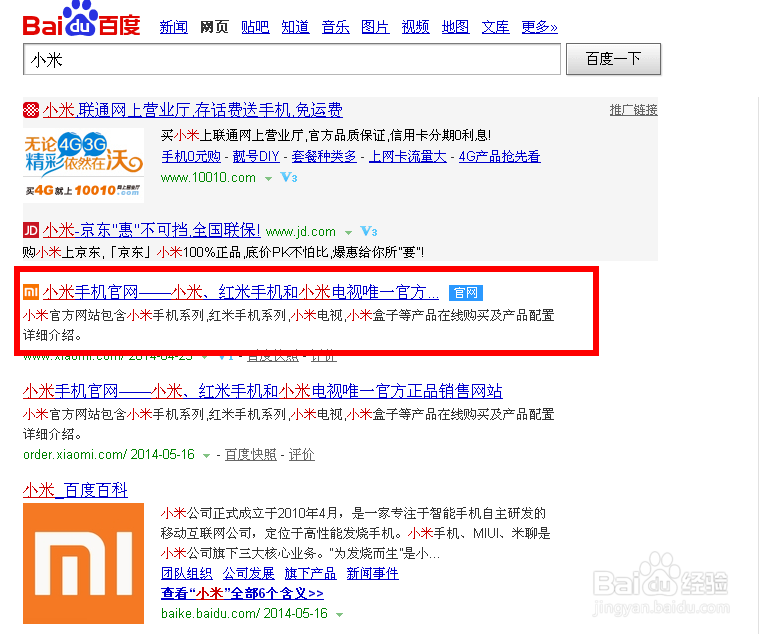Click the large orange MI logo thumbnail
This screenshot has width=773, height=634.
pyautogui.click(x=83, y=564)
